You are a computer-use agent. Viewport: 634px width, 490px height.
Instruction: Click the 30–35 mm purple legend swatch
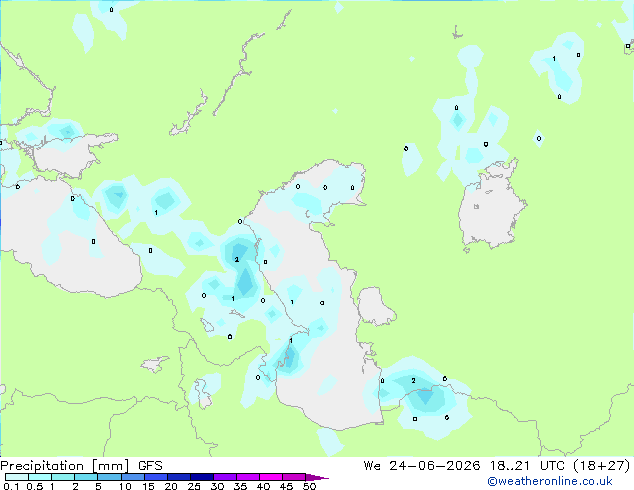pyautogui.click(x=225, y=477)
